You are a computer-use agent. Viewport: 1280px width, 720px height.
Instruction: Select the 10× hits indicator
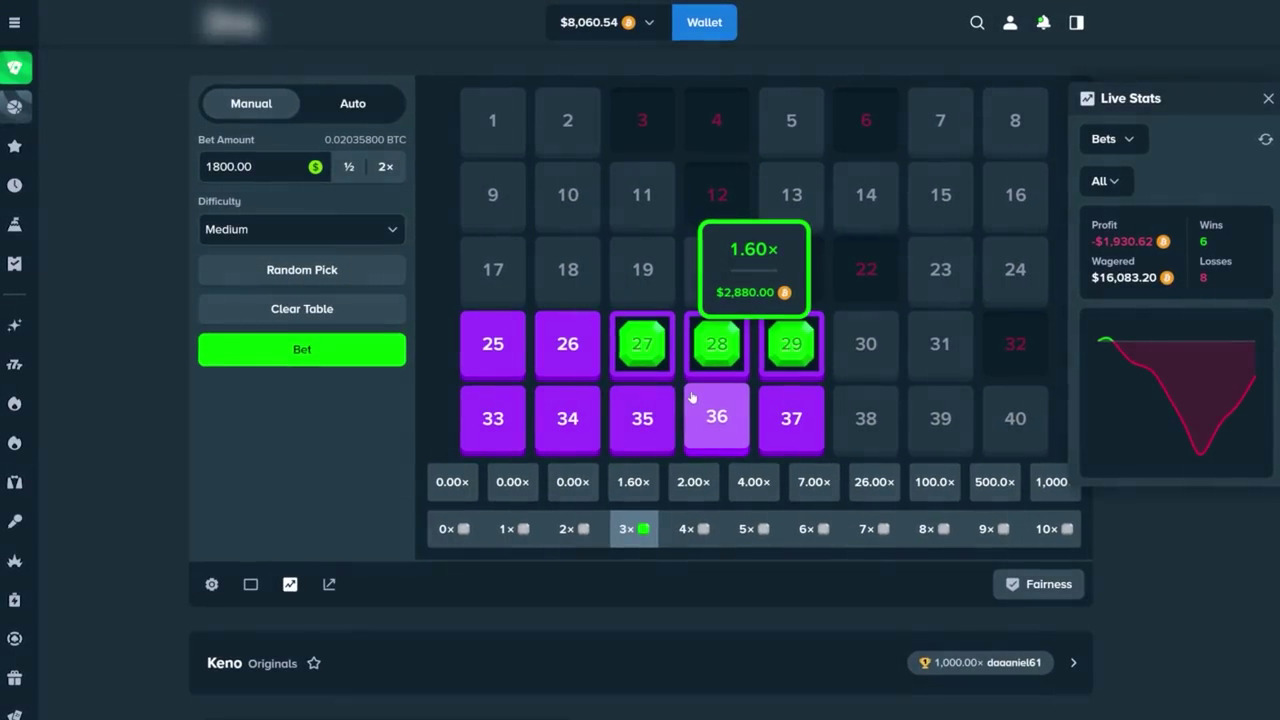[x=1054, y=529]
